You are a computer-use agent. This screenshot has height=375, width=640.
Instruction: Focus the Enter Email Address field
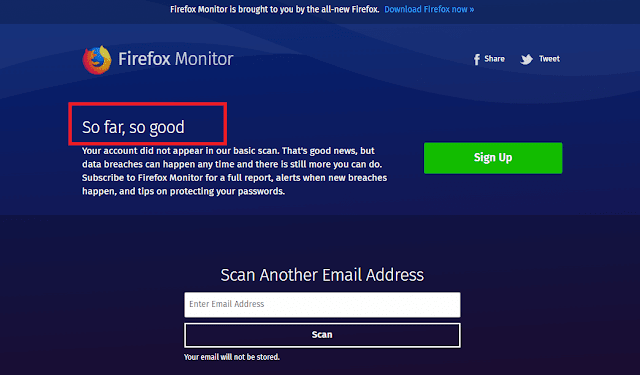coord(322,304)
